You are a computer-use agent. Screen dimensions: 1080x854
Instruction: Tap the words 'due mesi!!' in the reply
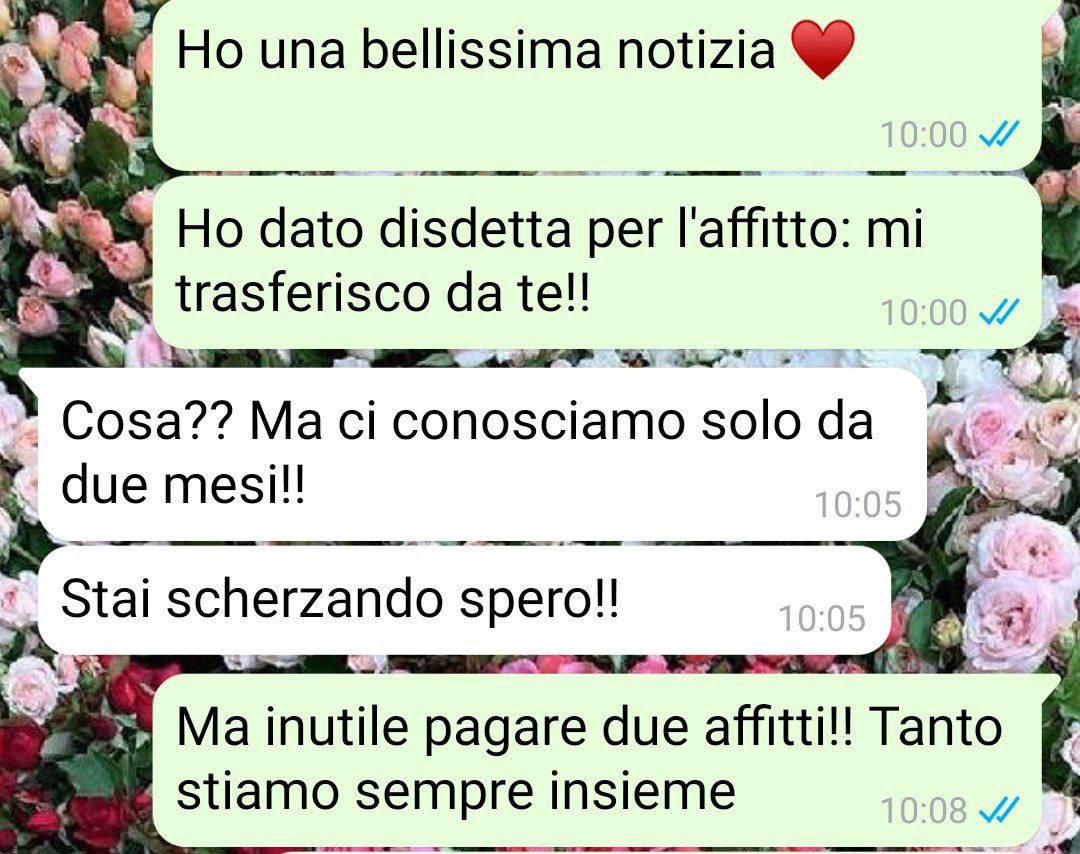pyautogui.click(x=183, y=484)
